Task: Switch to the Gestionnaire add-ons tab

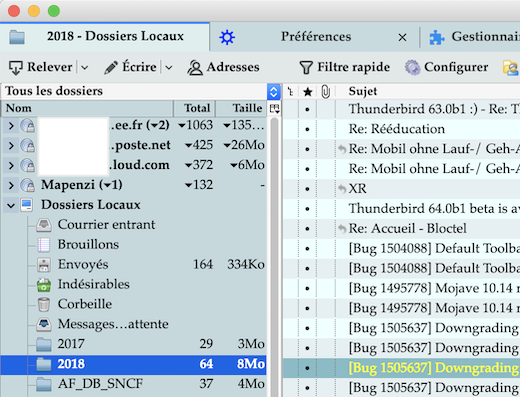Action: 474,37
